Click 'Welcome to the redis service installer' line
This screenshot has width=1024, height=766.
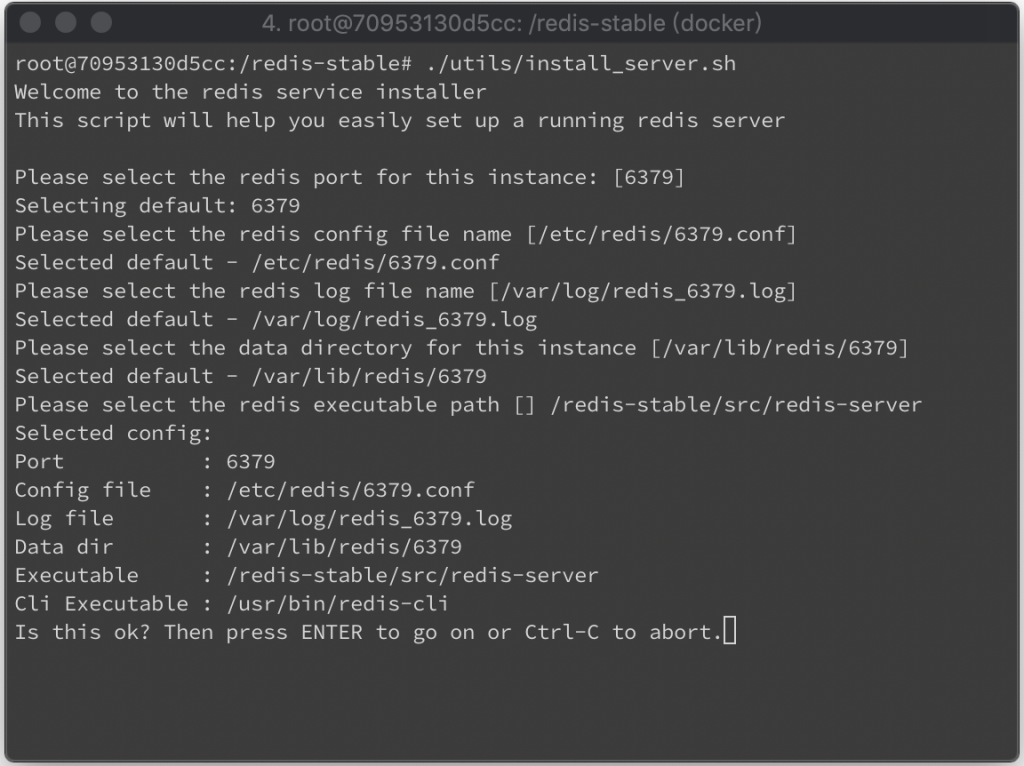(251, 92)
